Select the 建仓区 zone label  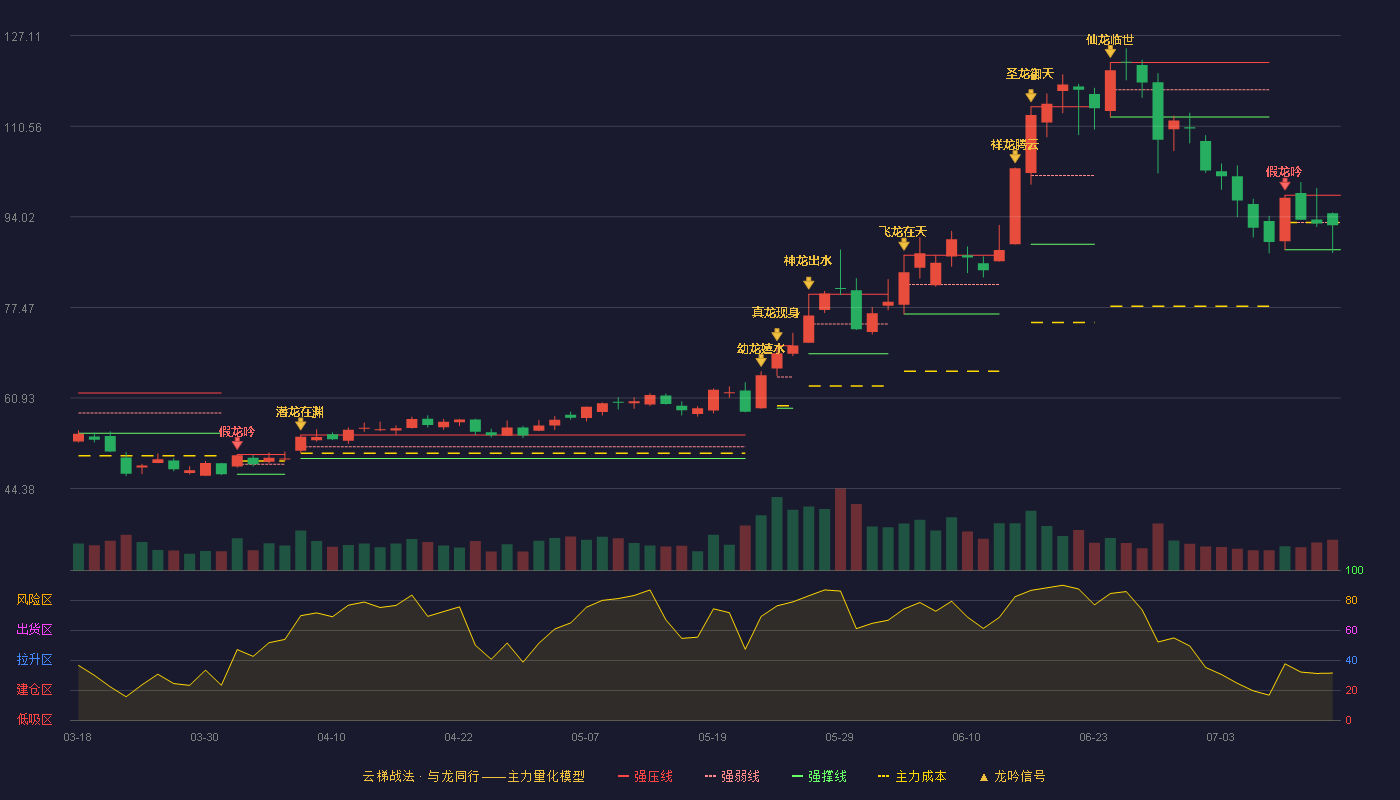coord(34,690)
